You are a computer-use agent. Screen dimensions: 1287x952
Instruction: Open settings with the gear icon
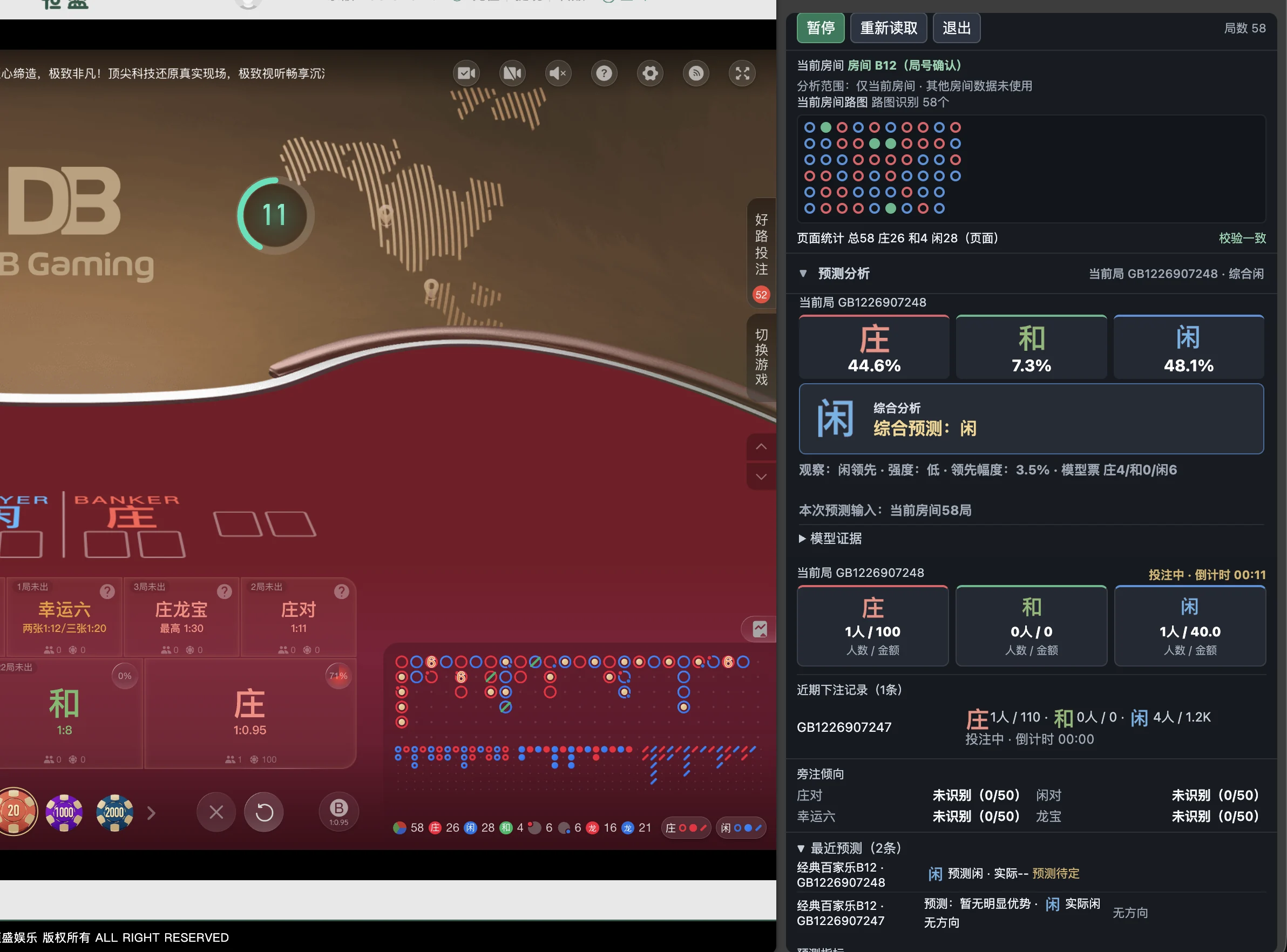[650, 74]
